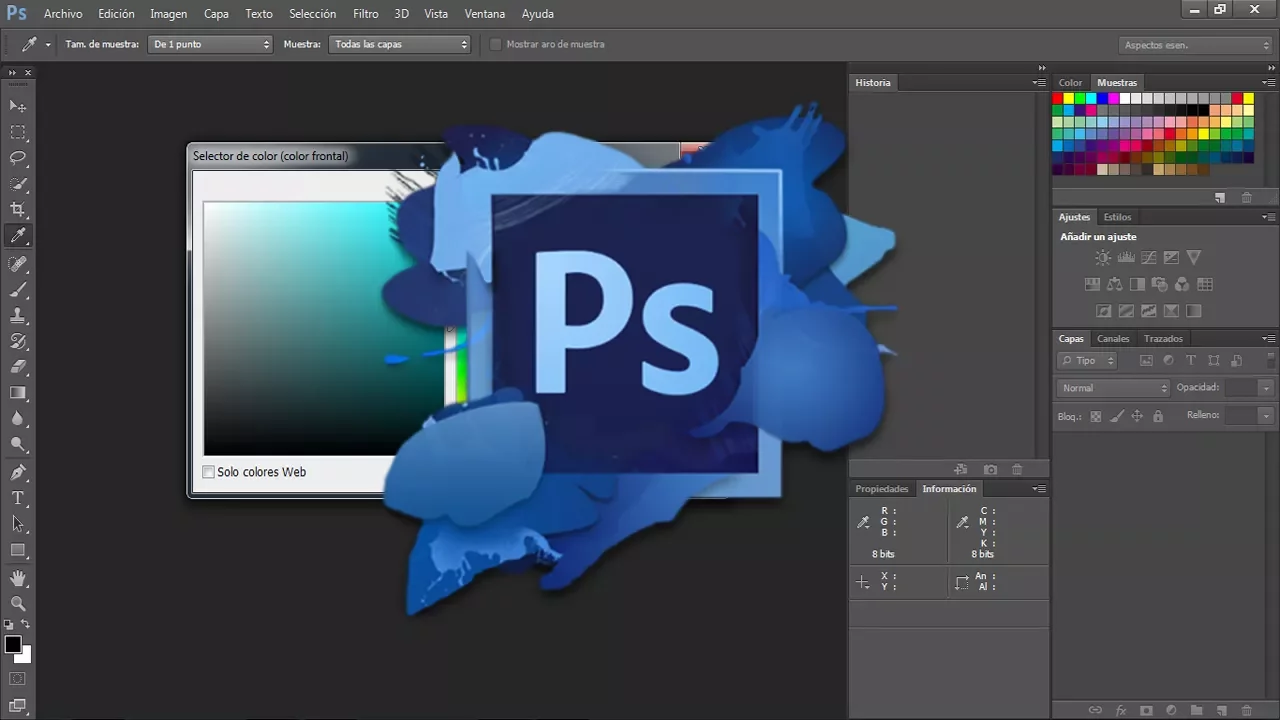Open the Relleno dropdown arrow
The image size is (1280, 720).
pos(1267,415)
